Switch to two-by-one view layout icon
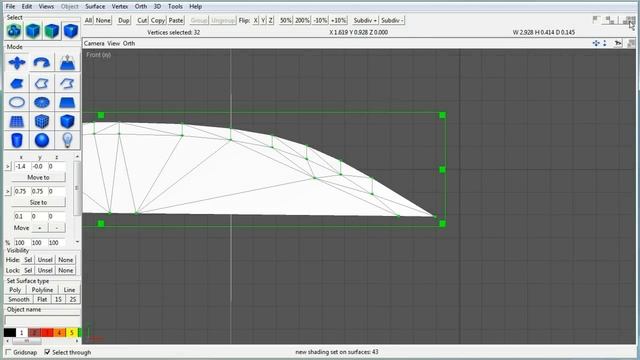The image size is (640, 360). (611, 20)
